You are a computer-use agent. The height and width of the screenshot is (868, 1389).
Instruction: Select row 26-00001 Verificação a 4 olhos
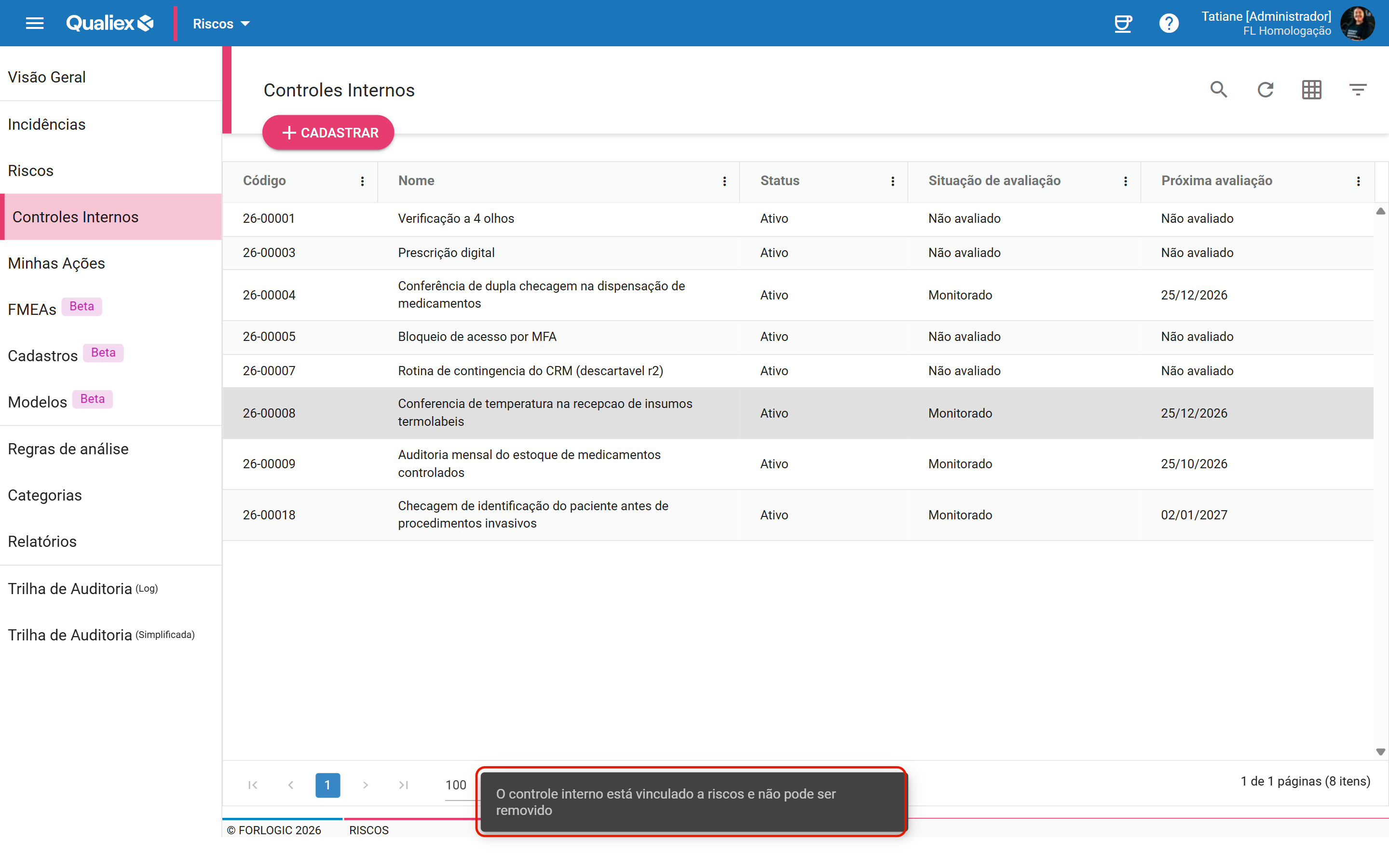coord(798,219)
